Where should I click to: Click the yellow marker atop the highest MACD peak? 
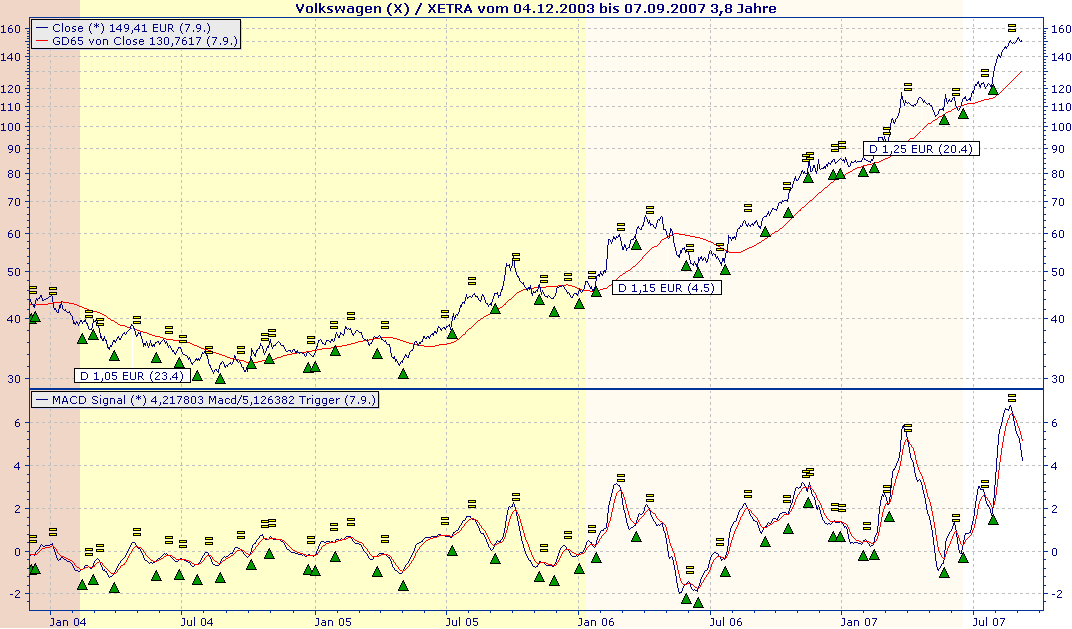click(x=1012, y=398)
